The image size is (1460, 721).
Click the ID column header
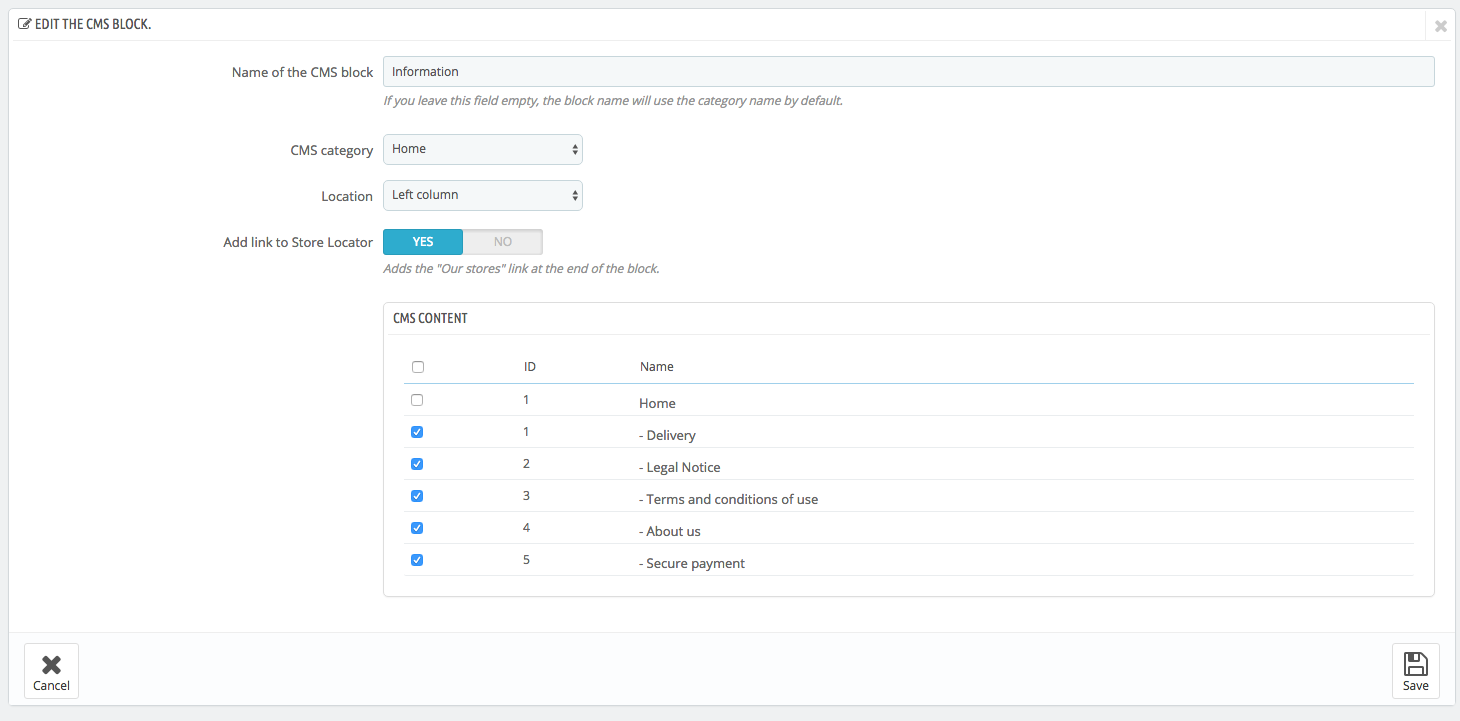[530, 367]
